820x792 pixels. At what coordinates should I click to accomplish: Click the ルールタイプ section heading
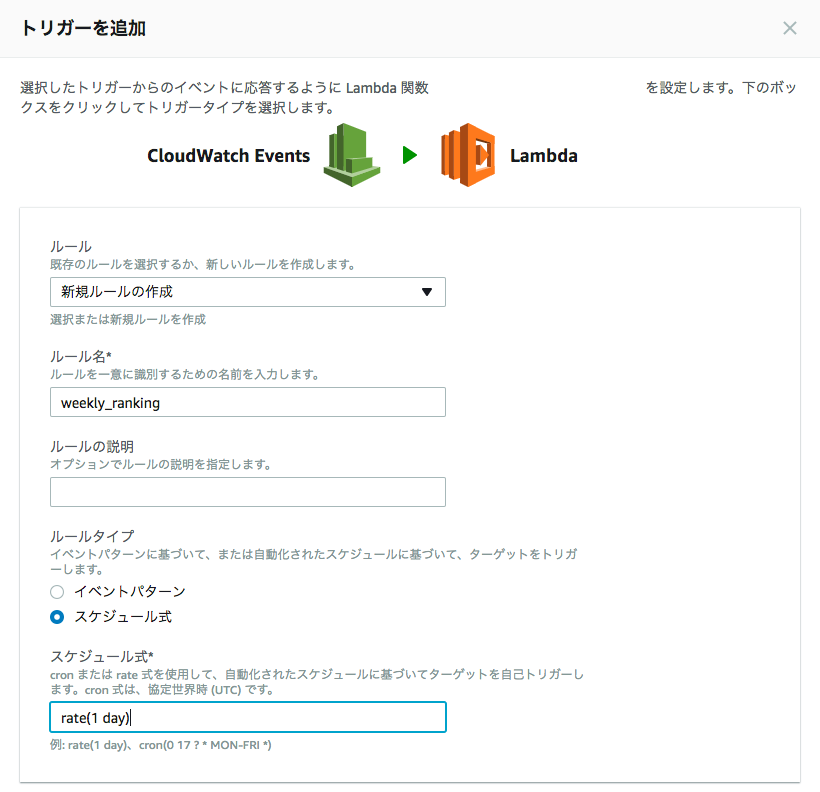point(93,536)
